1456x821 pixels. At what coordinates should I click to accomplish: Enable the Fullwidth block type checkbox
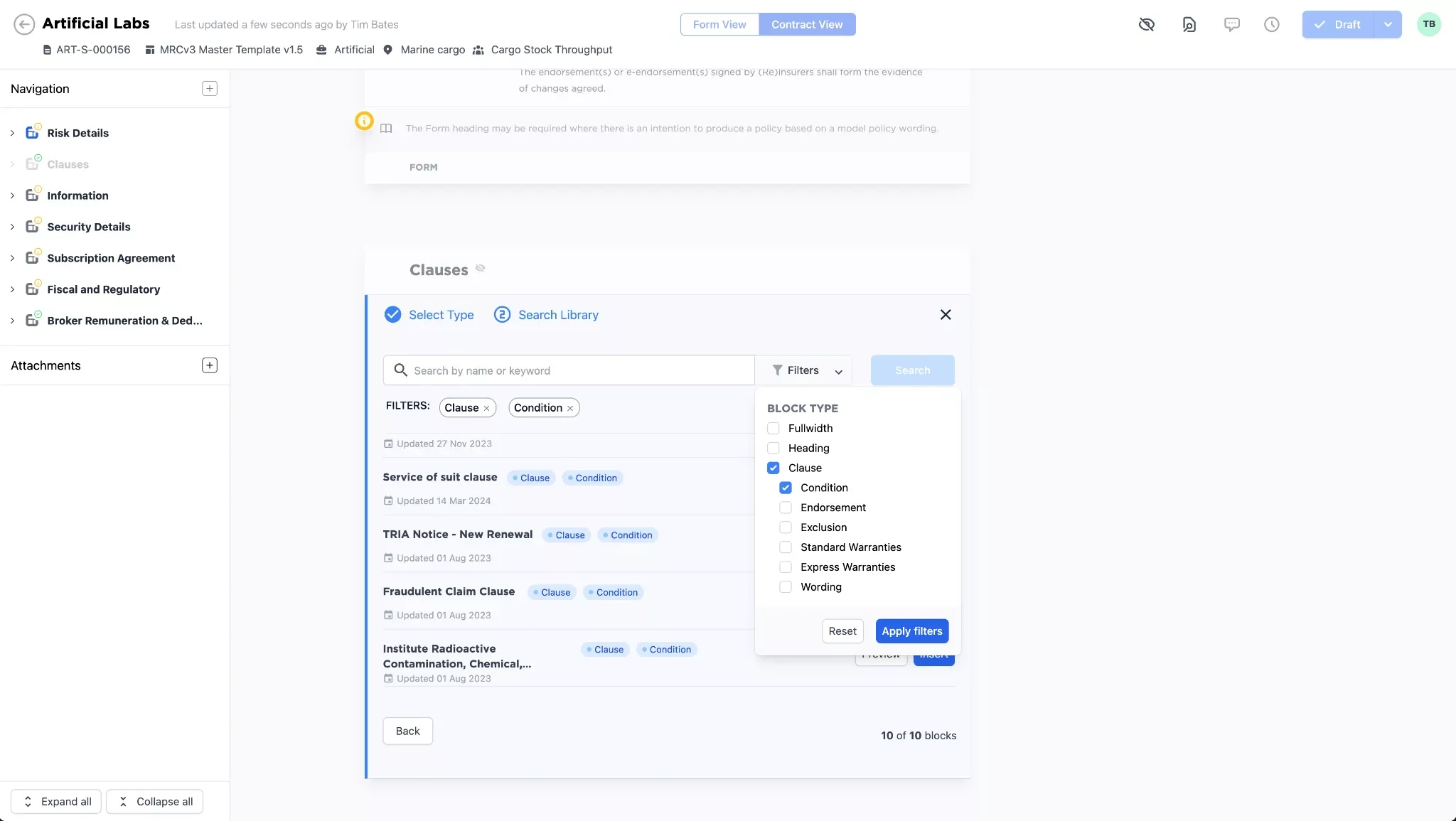(773, 428)
